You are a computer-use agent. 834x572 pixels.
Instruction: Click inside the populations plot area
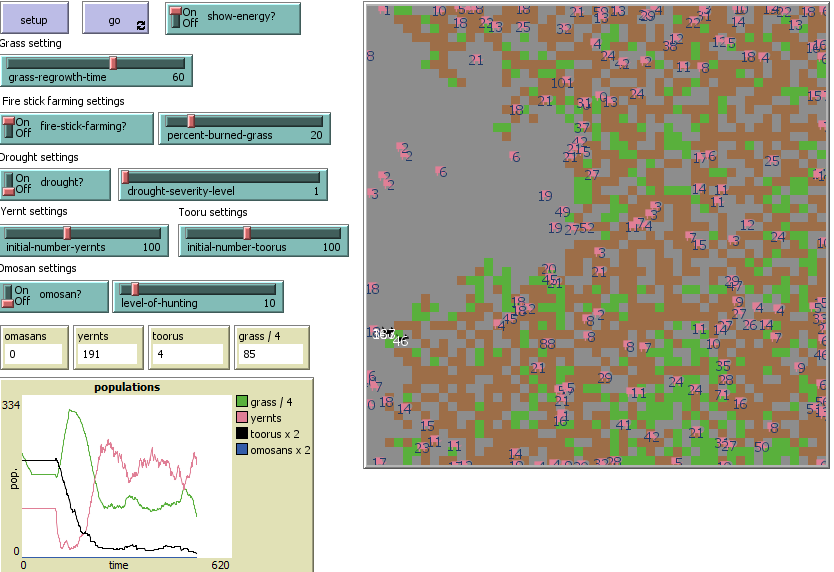tap(127, 476)
